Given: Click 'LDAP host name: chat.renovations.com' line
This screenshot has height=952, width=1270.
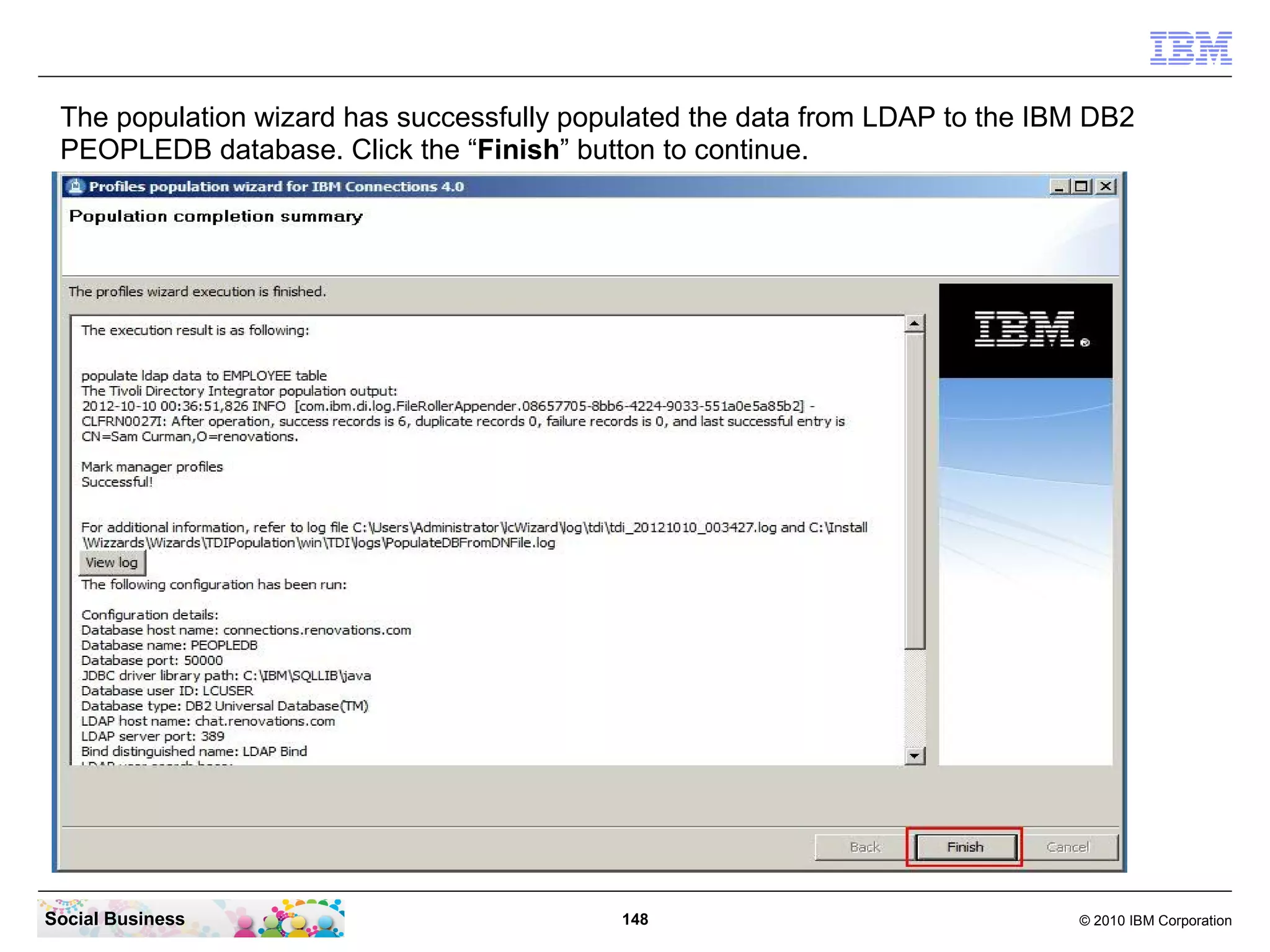Looking at the screenshot, I should coord(208,721).
